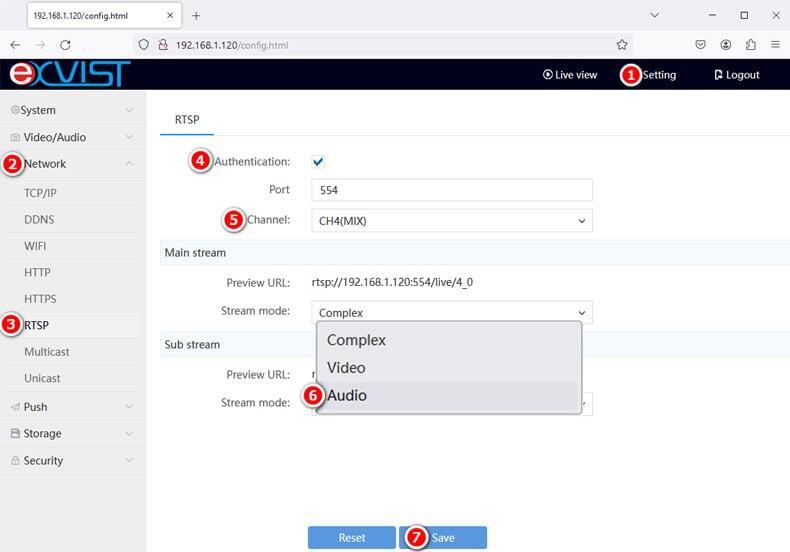Open the Save to Pocket icon
Screen dimensions: 790x552
click(x=700, y=45)
